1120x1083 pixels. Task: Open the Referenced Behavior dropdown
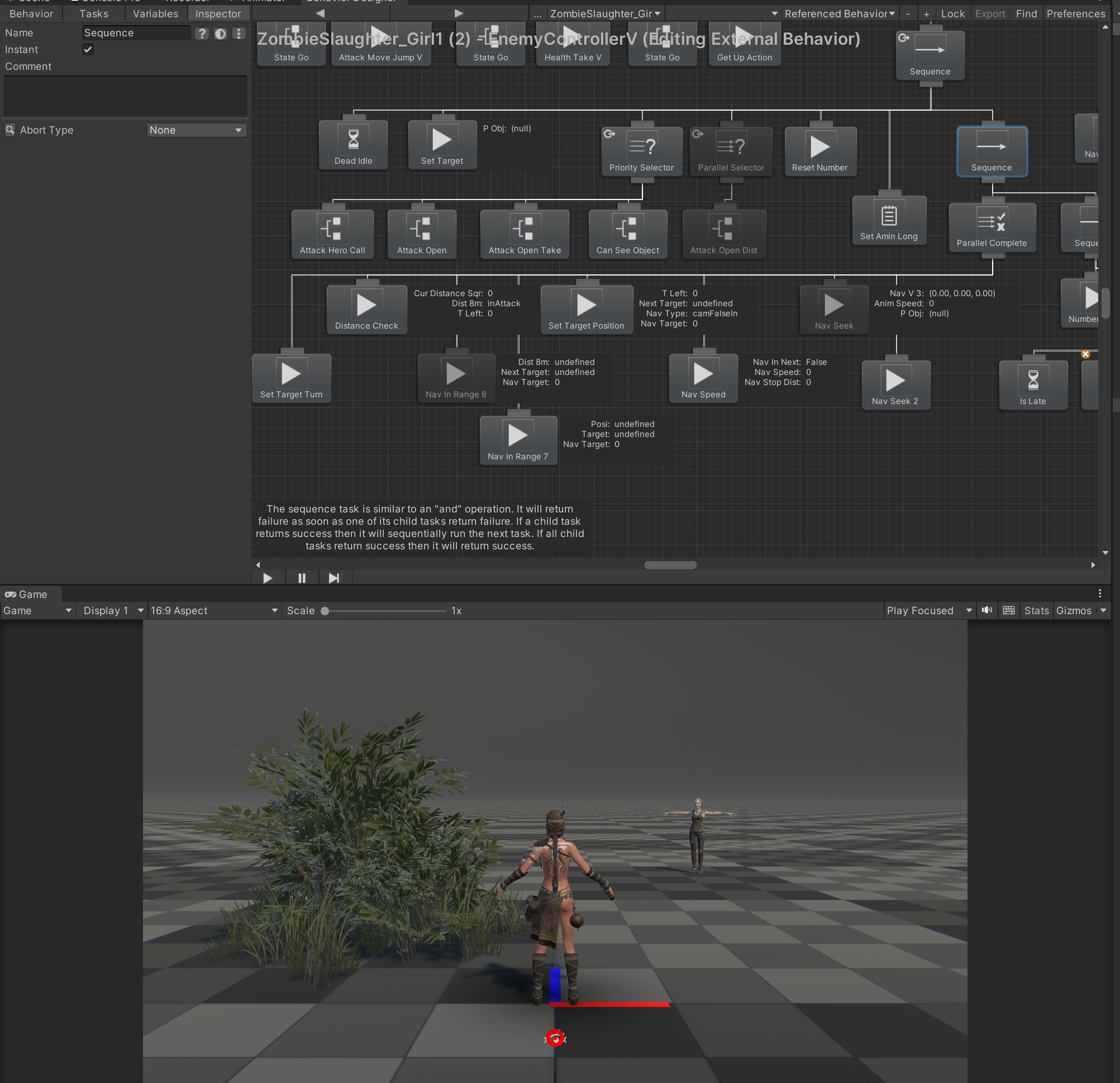(840, 14)
